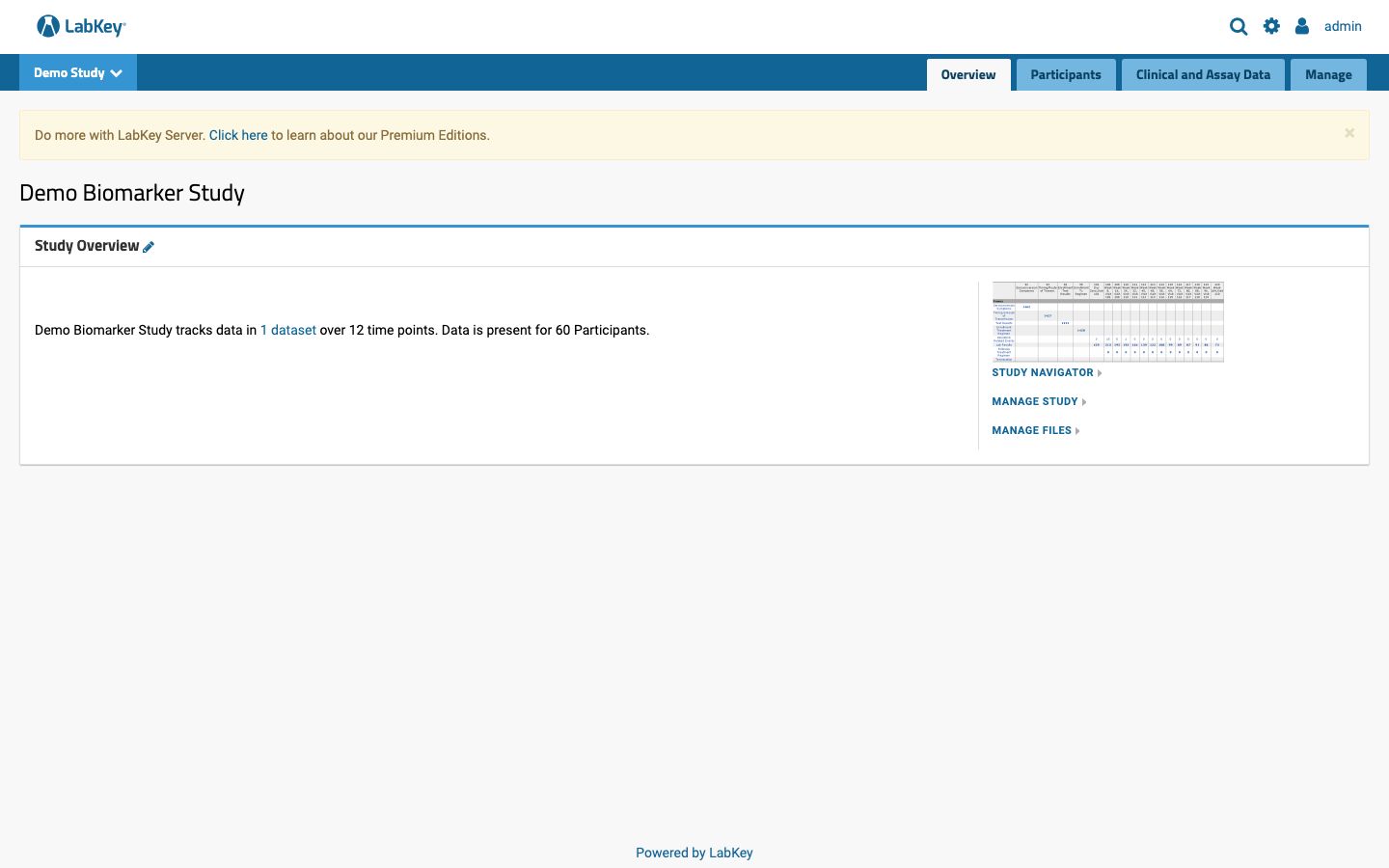Click the user profile icon

1302,26
